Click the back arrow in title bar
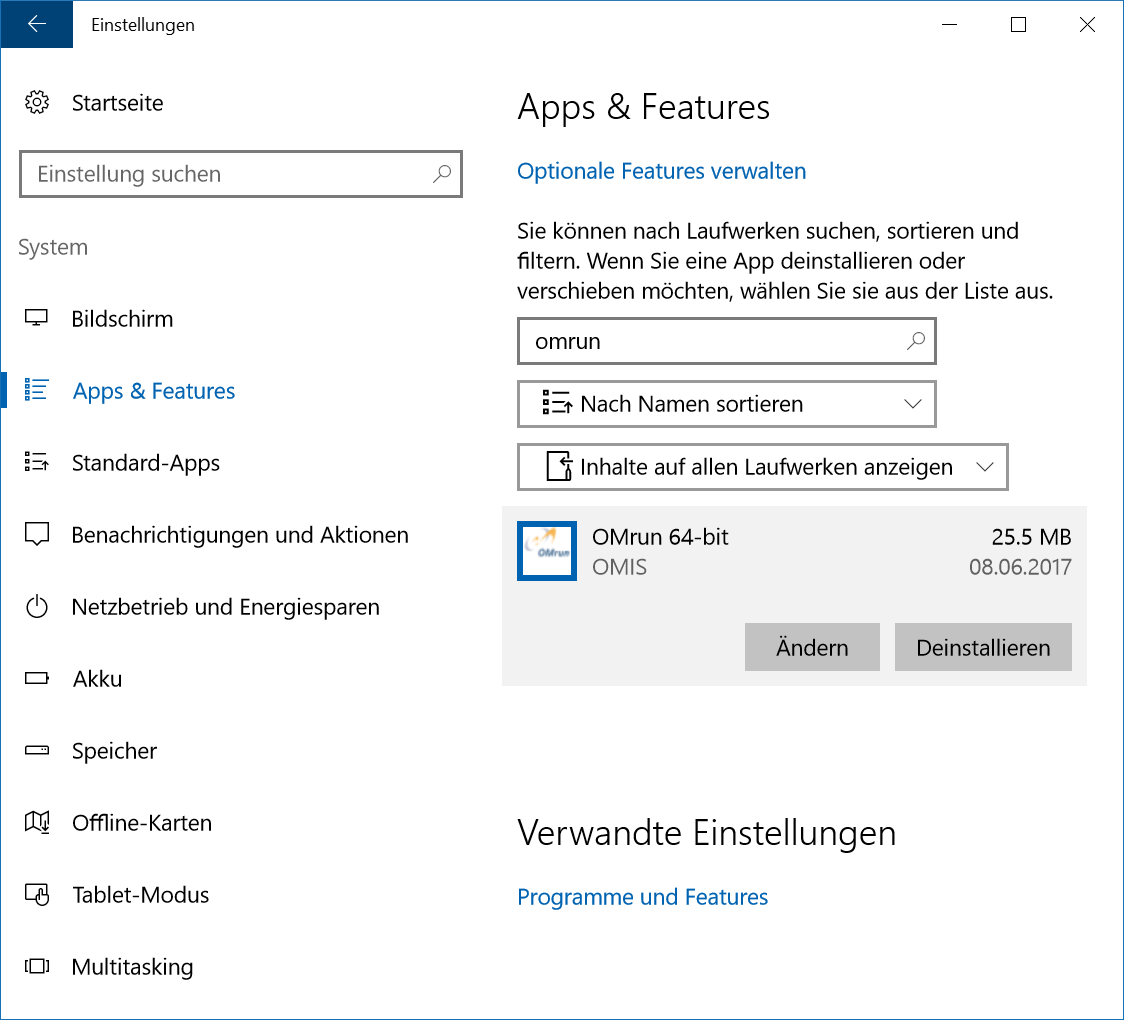The image size is (1124, 1020). coord(37,25)
